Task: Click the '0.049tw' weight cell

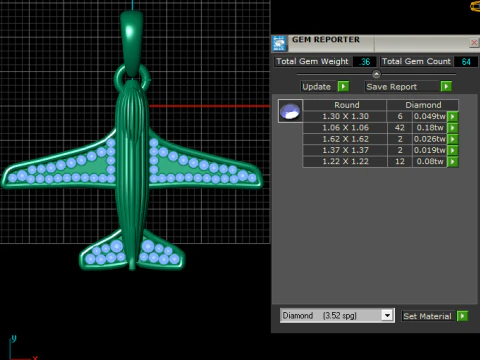Action: (x=429, y=116)
